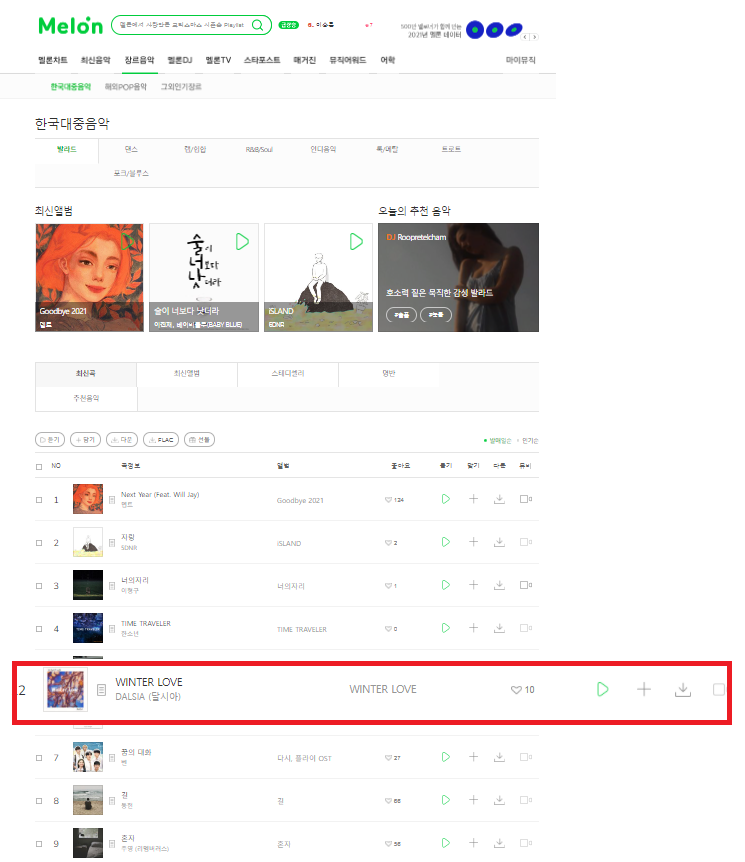This screenshot has width=745, height=862.
Task: Open the Goodbye 2021 album link in track list
Action: (300, 500)
